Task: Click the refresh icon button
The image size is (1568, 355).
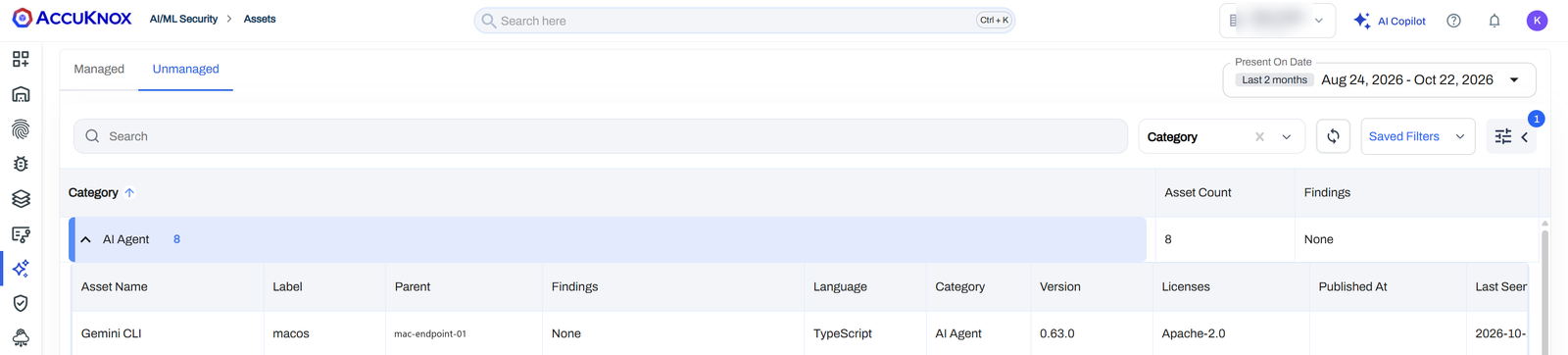Action: [1333, 136]
